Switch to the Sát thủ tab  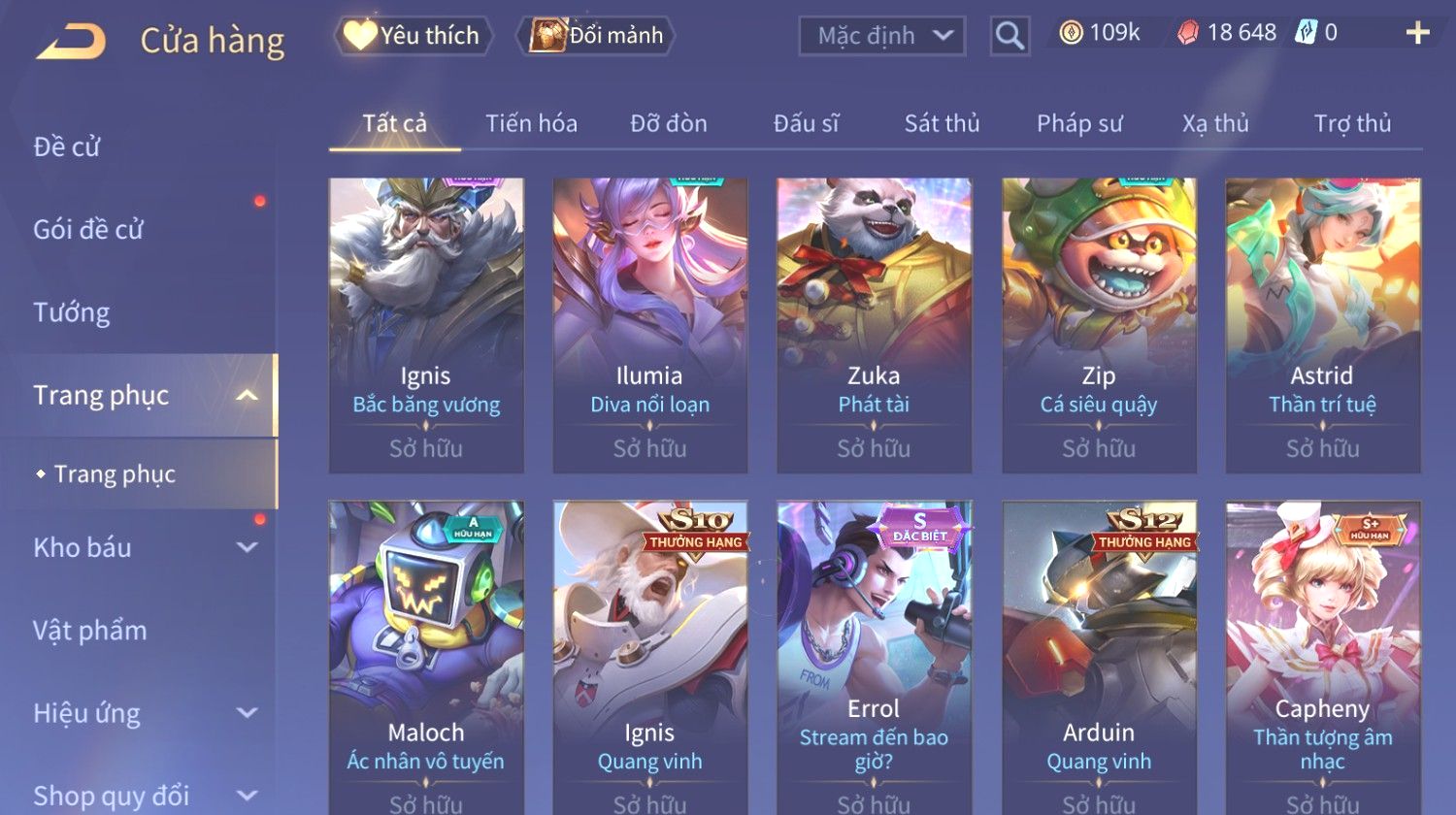[942, 123]
